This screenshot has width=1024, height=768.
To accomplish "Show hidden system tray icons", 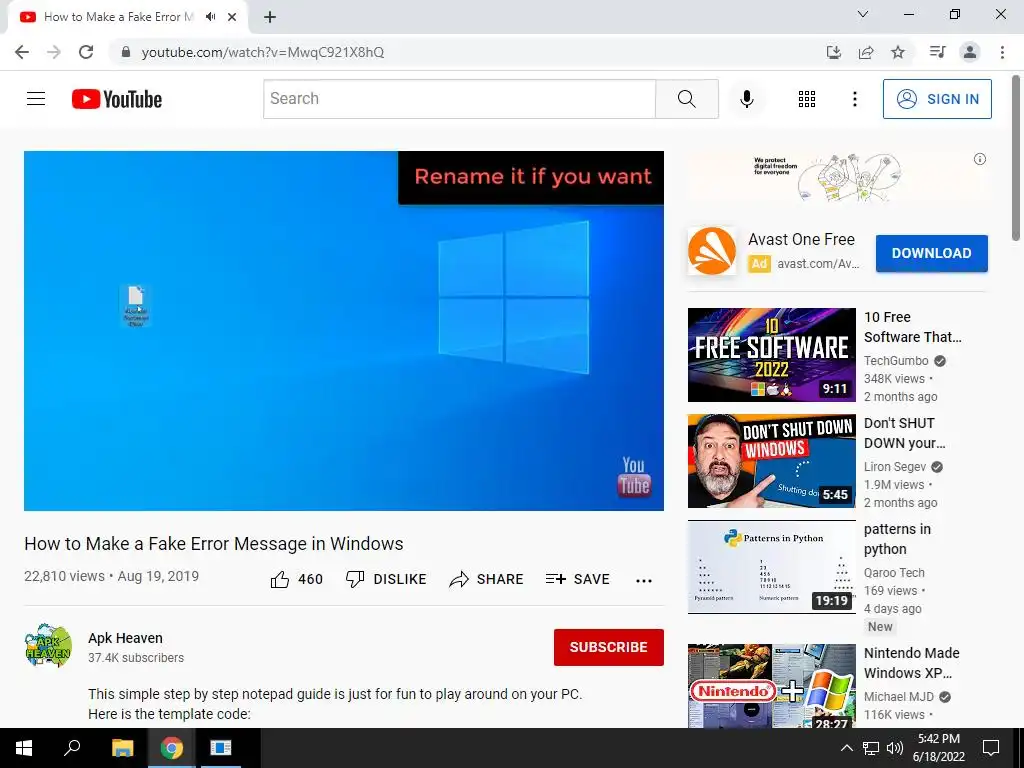I will coord(846,748).
